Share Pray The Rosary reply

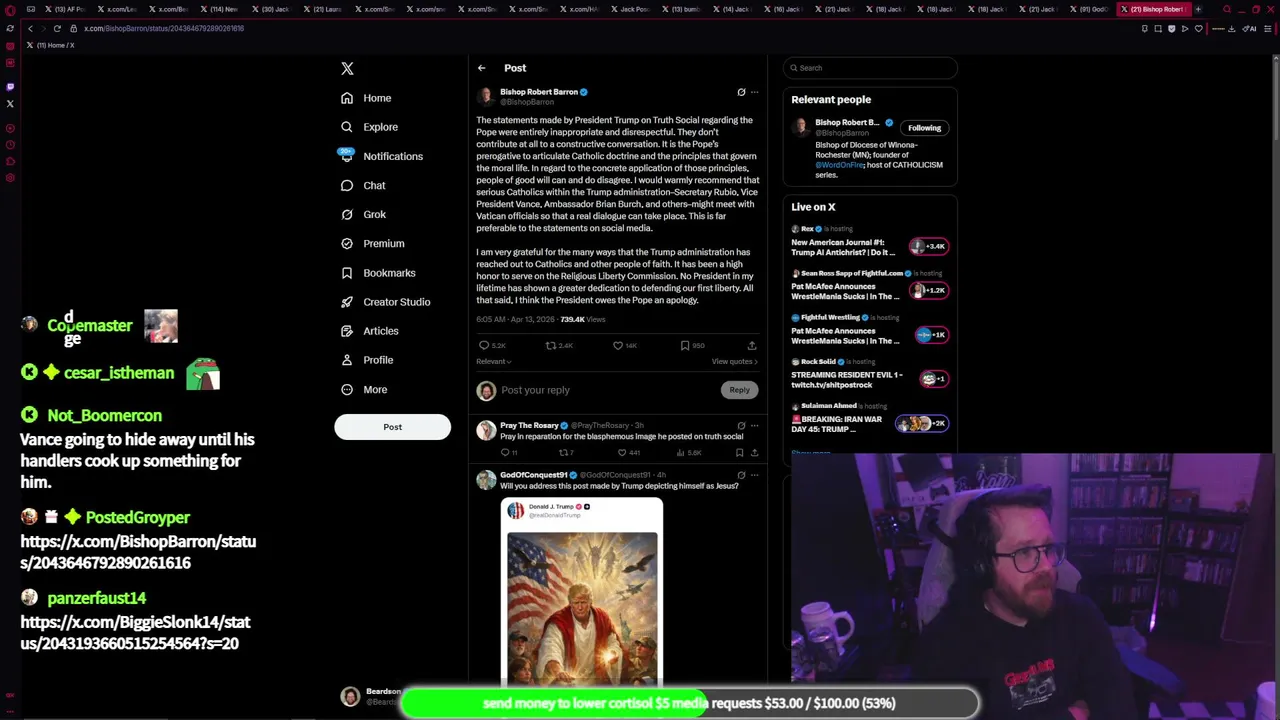(754, 453)
